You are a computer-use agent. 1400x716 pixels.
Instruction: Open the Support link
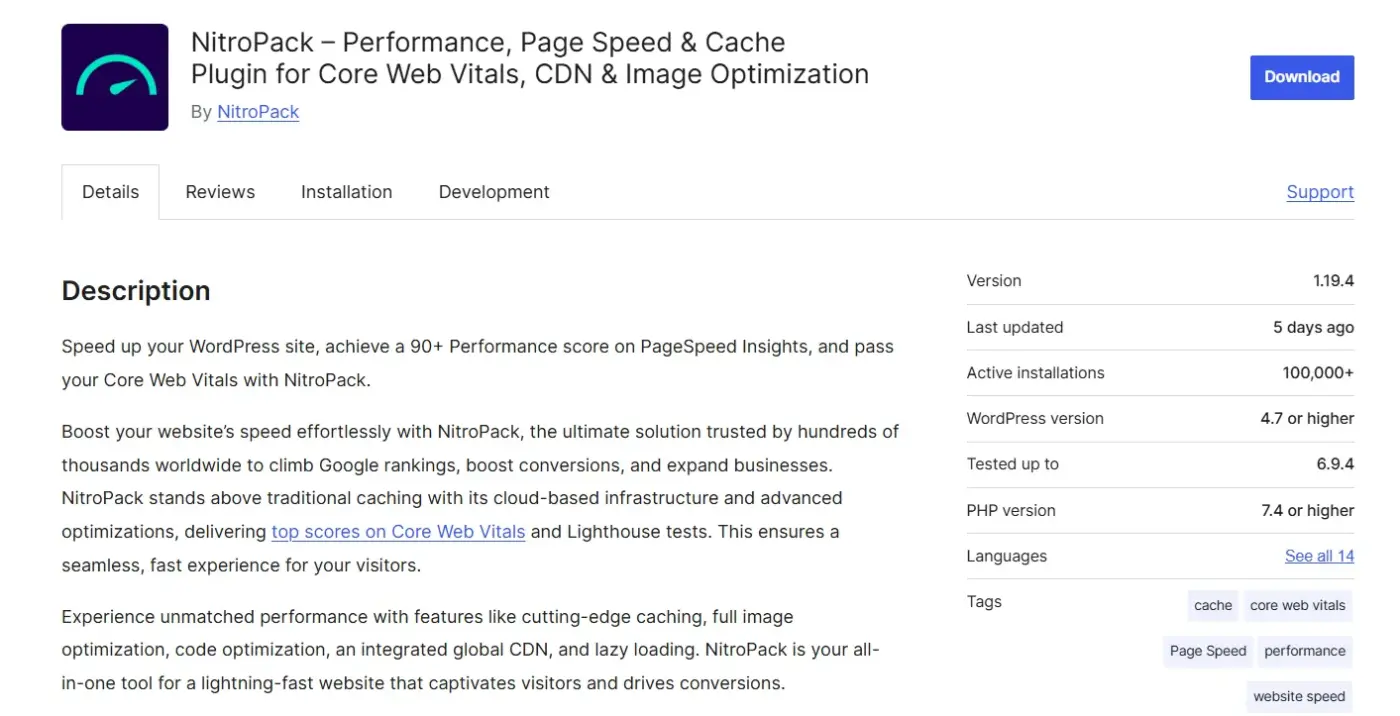point(1320,192)
